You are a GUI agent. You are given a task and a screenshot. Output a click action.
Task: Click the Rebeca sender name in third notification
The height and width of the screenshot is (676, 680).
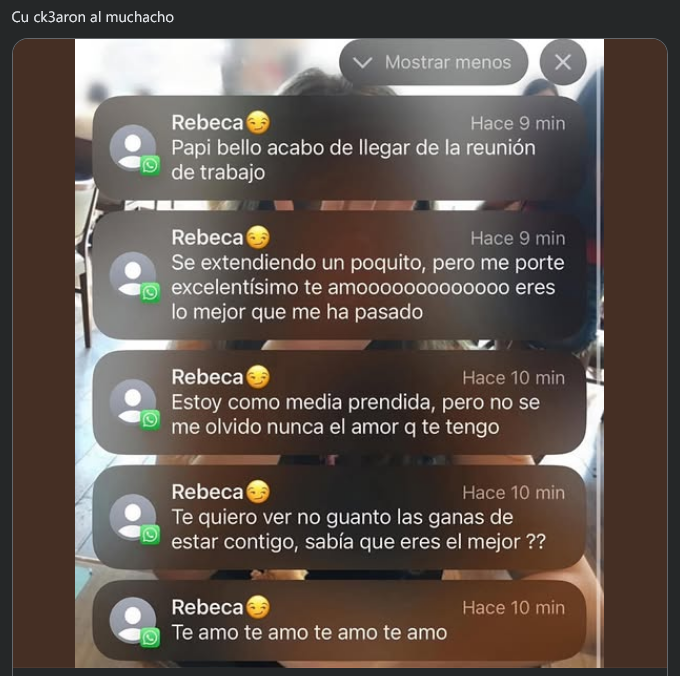pos(207,377)
